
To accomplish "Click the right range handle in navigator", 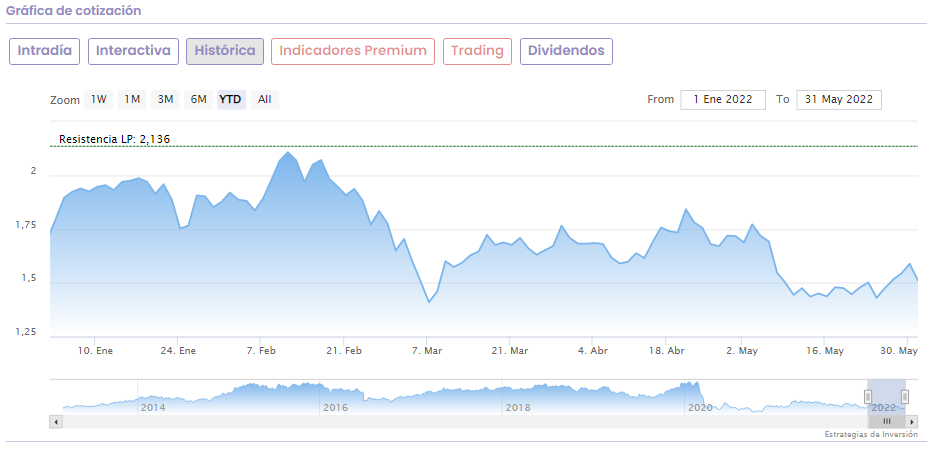I will (x=905, y=397).
